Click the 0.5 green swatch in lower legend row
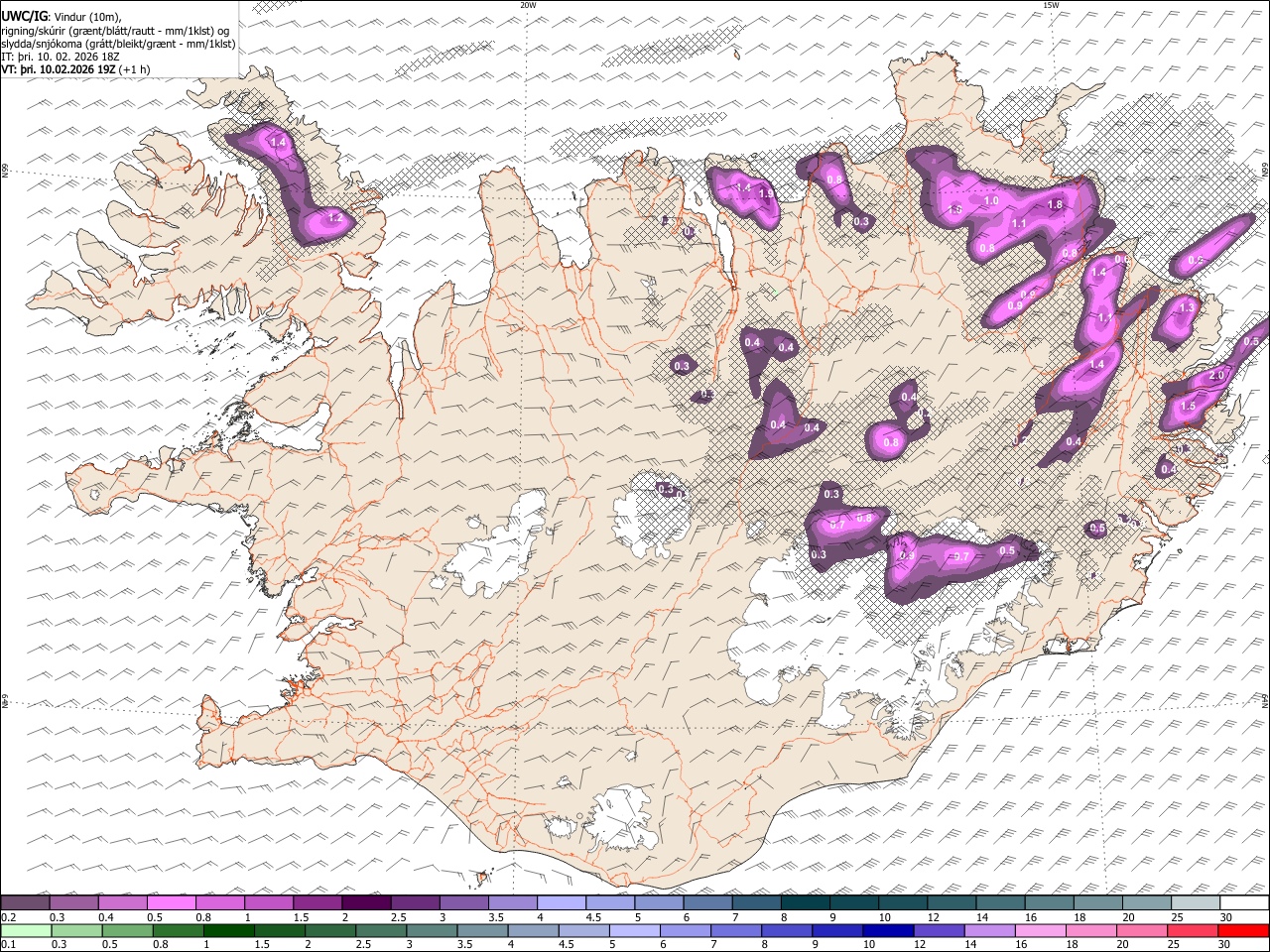The width and height of the screenshot is (1270, 952). (x=127, y=931)
